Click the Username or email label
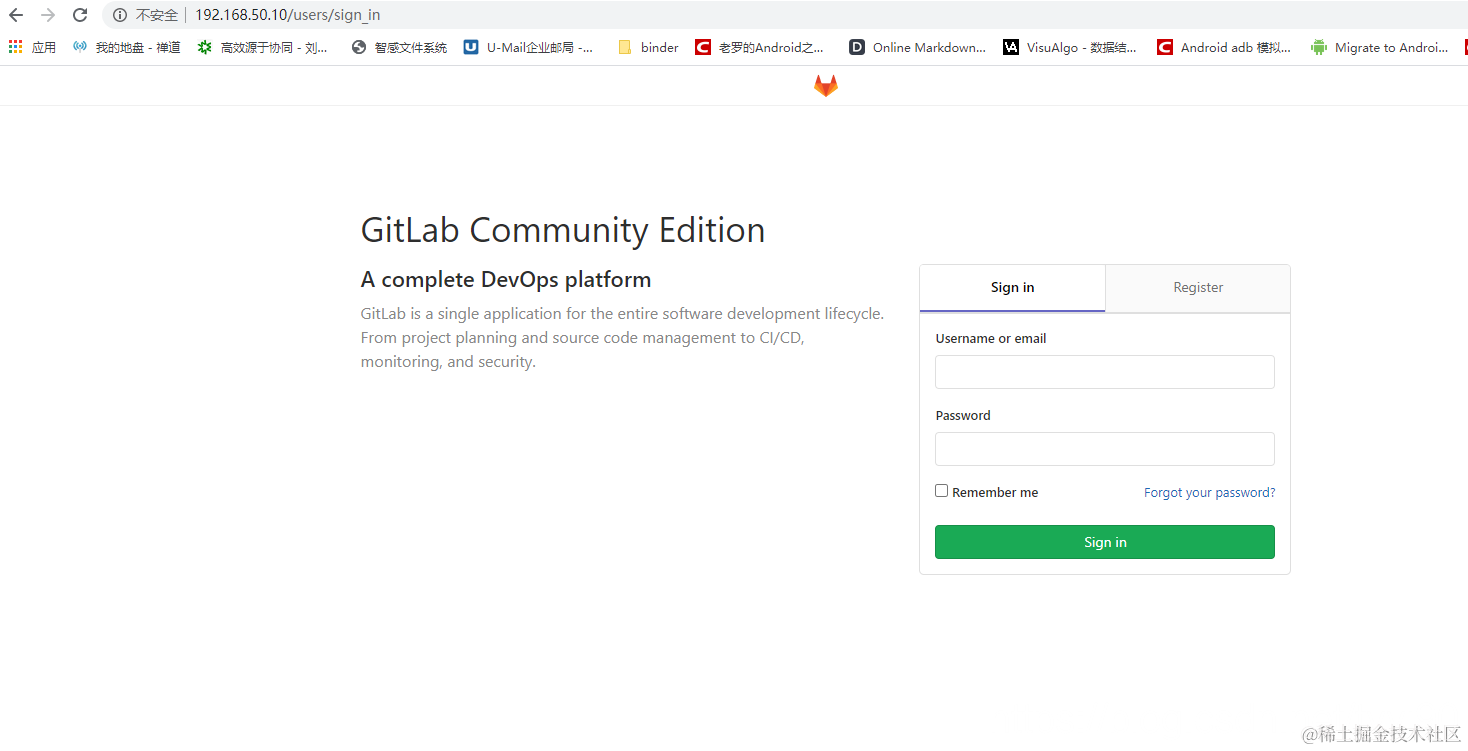Viewport: 1468px width, 751px height. pyautogui.click(x=991, y=339)
